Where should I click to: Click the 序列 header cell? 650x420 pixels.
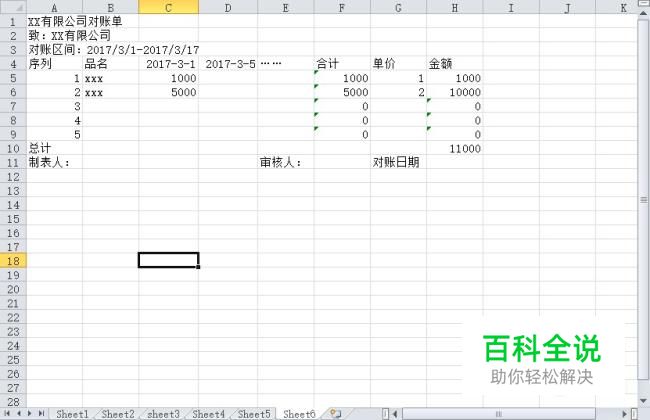point(54,63)
